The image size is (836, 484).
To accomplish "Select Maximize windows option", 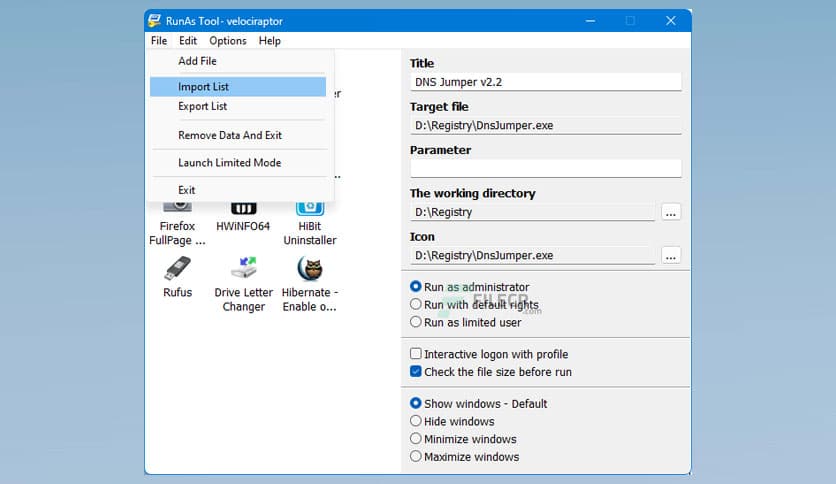I will [x=416, y=457].
